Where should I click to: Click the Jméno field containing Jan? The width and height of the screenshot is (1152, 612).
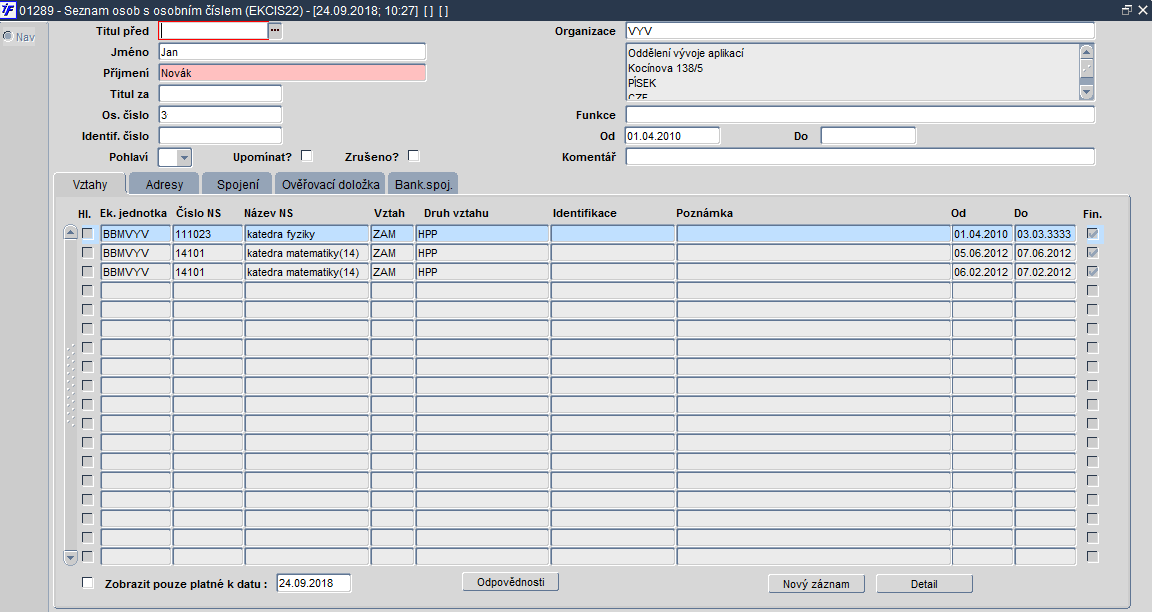click(x=292, y=52)
